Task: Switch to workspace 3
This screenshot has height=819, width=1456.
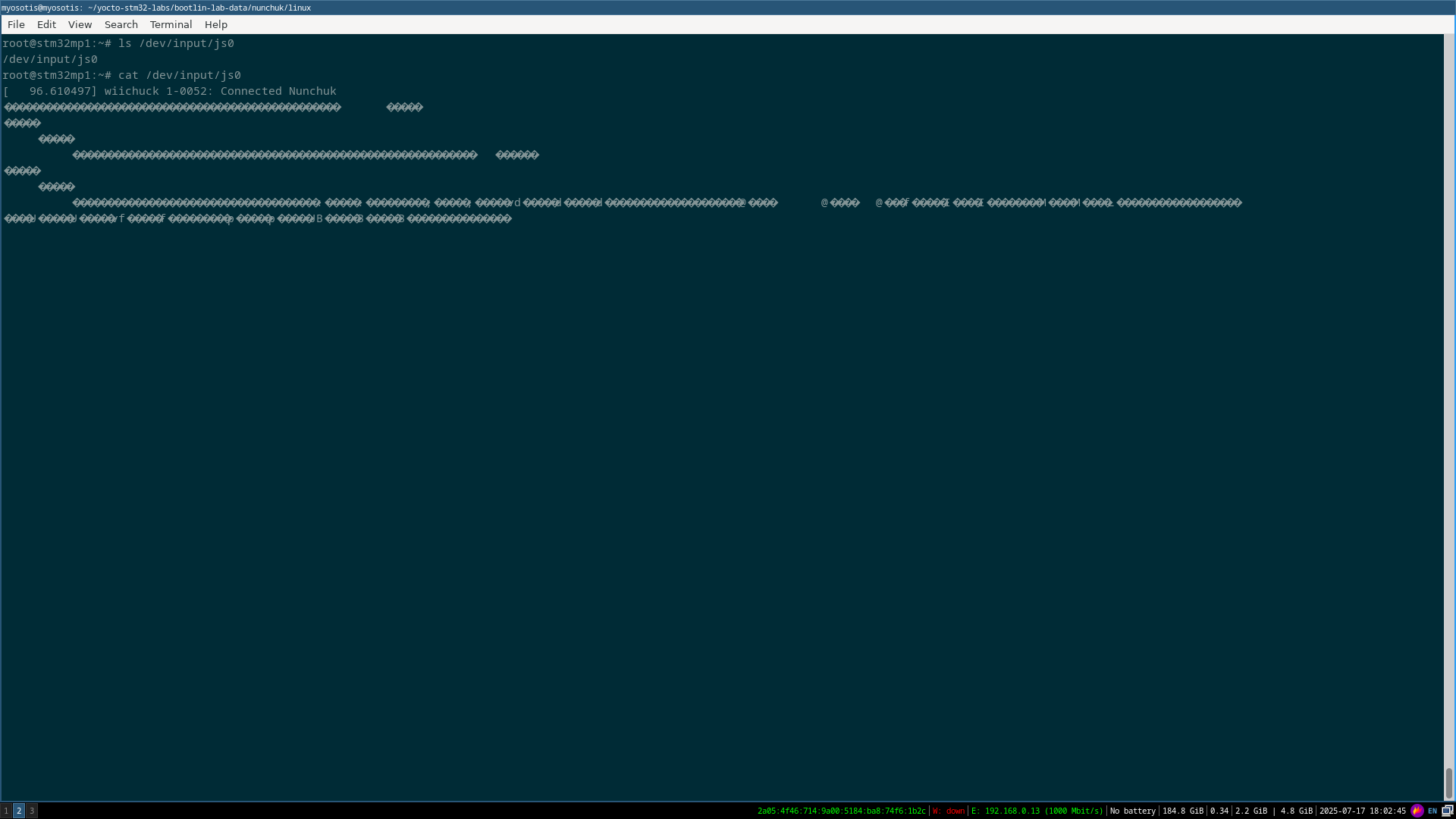Action: point(32,811)
